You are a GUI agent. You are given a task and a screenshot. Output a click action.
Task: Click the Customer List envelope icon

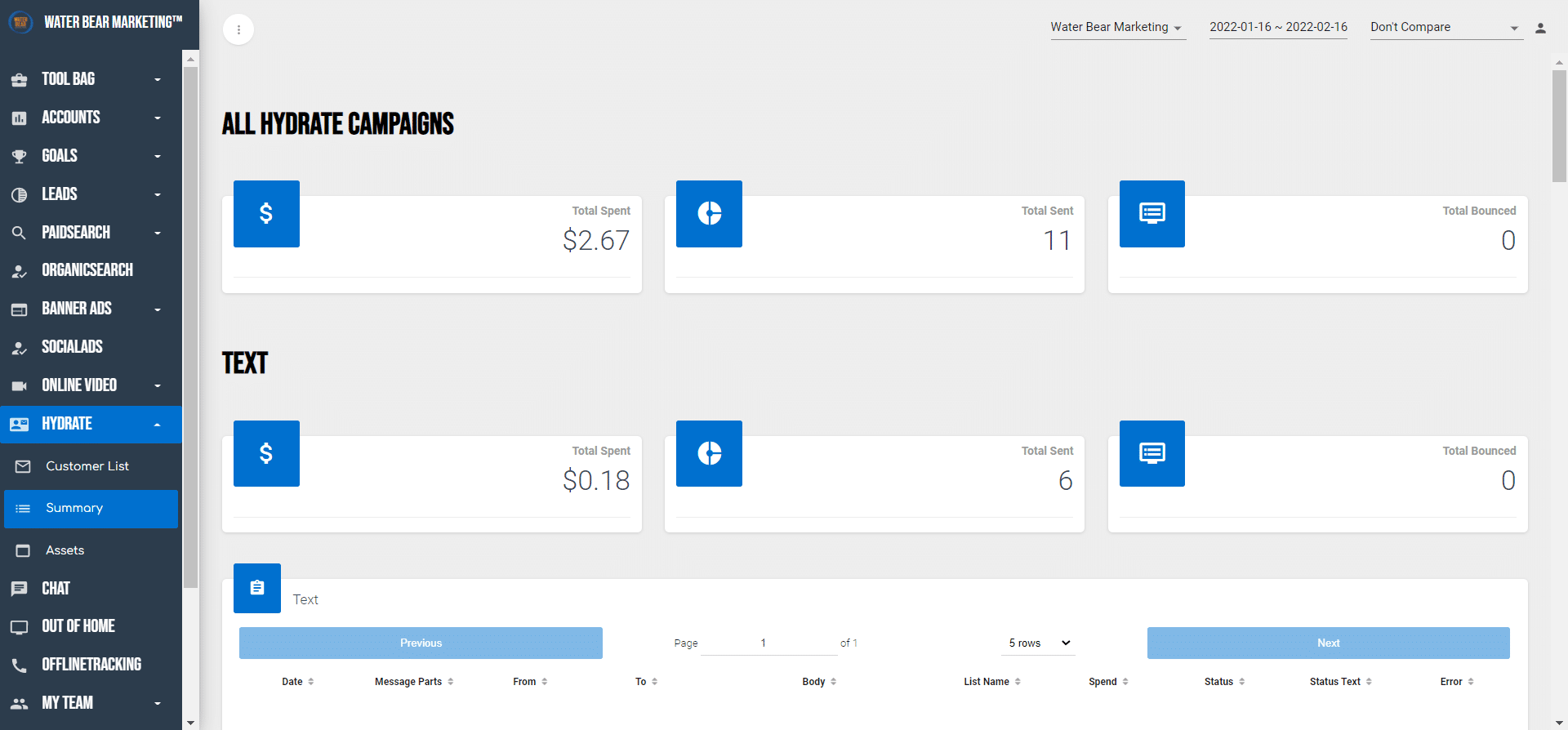23,466
